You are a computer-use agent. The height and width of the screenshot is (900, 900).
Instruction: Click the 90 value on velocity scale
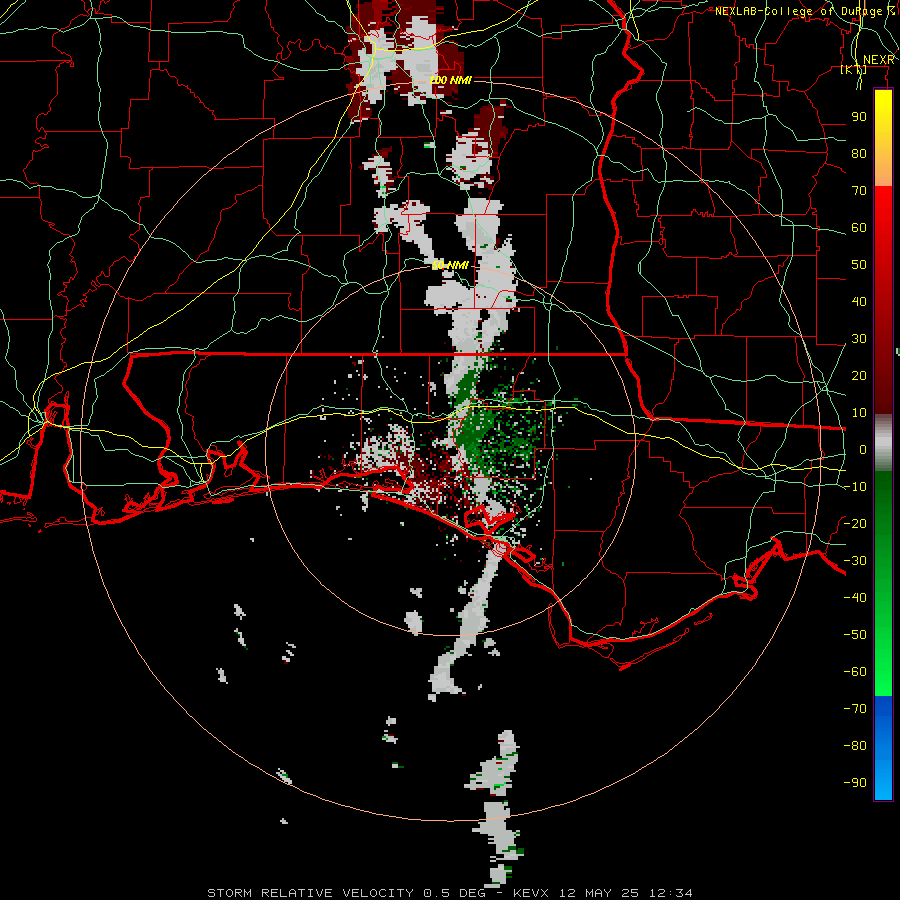(x=859, y=117)
